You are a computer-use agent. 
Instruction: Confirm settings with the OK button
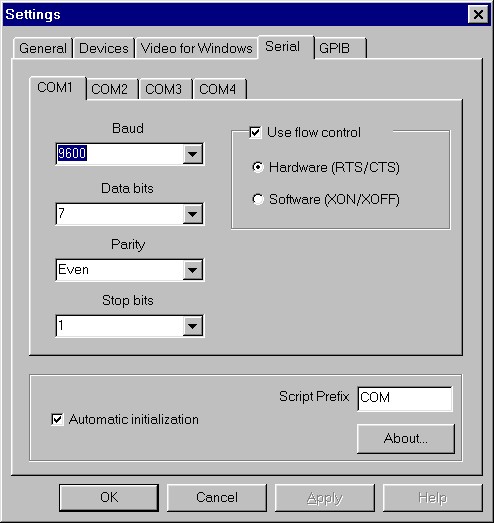[109, 497]
